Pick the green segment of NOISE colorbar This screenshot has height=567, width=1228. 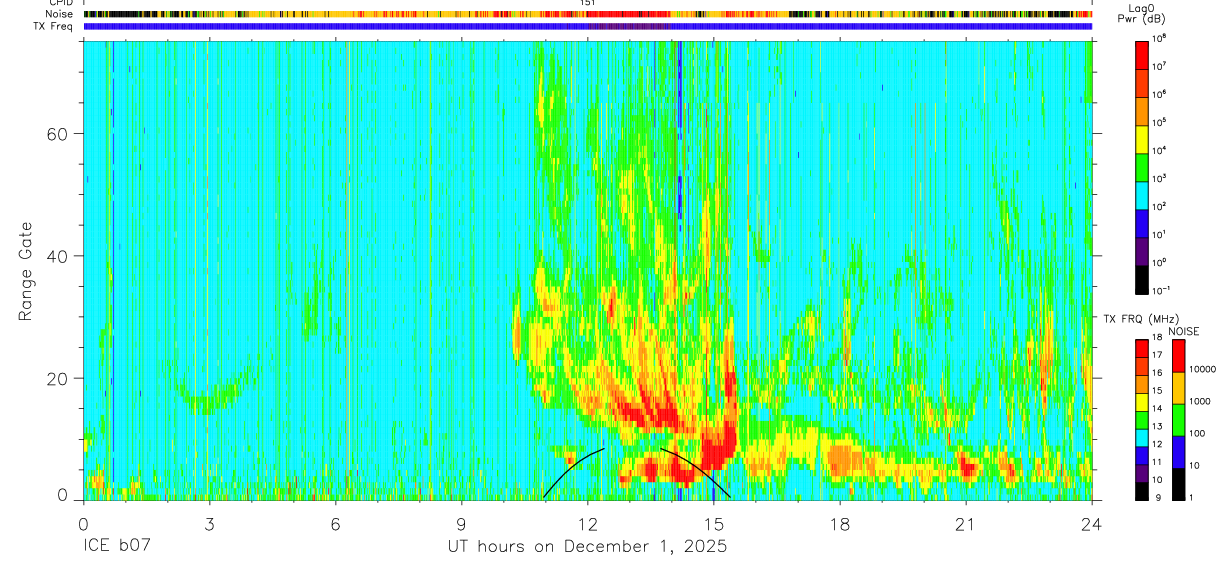point(1180,419)
